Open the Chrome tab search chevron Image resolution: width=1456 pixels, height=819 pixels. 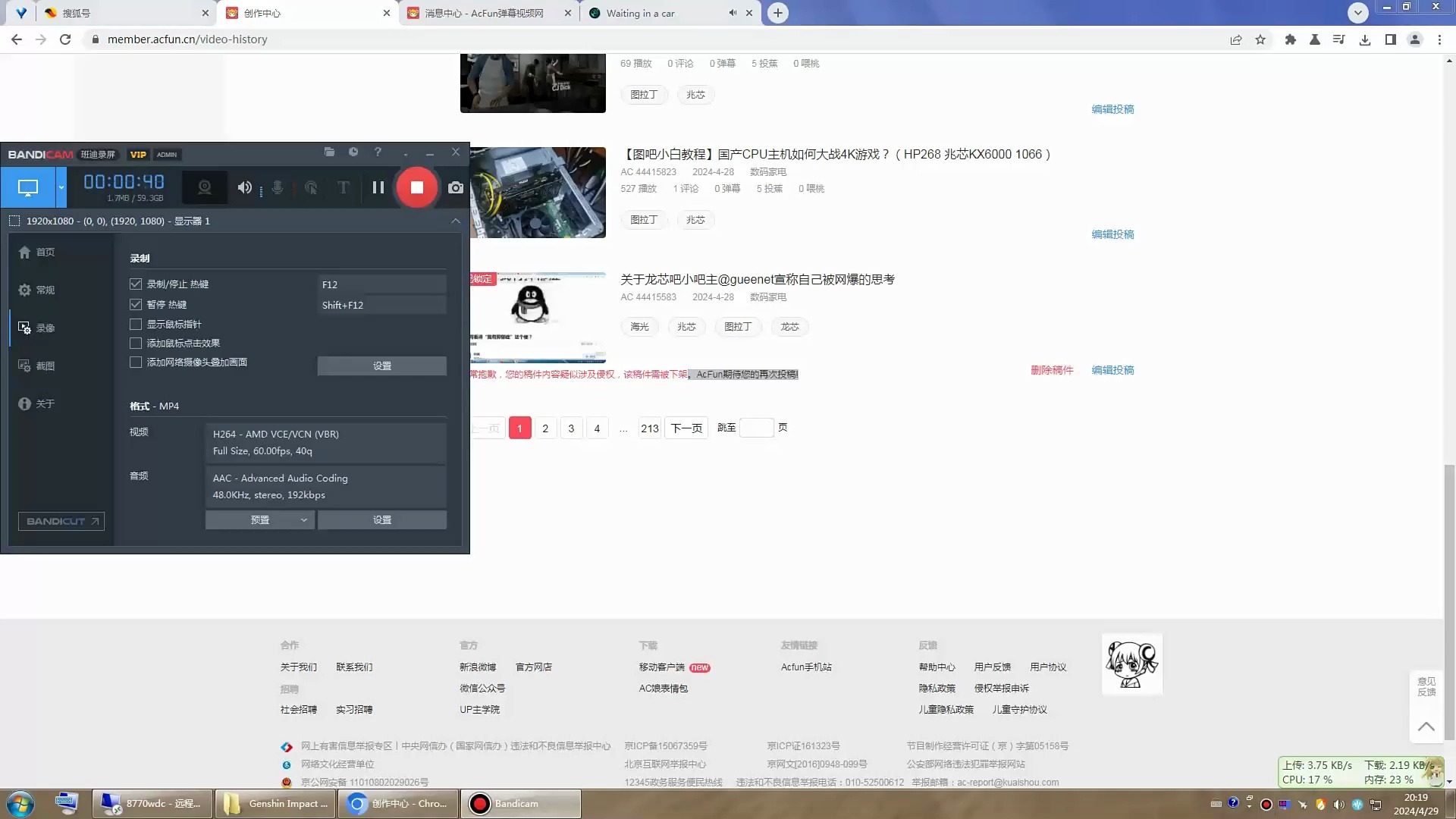coord(1358,13)
